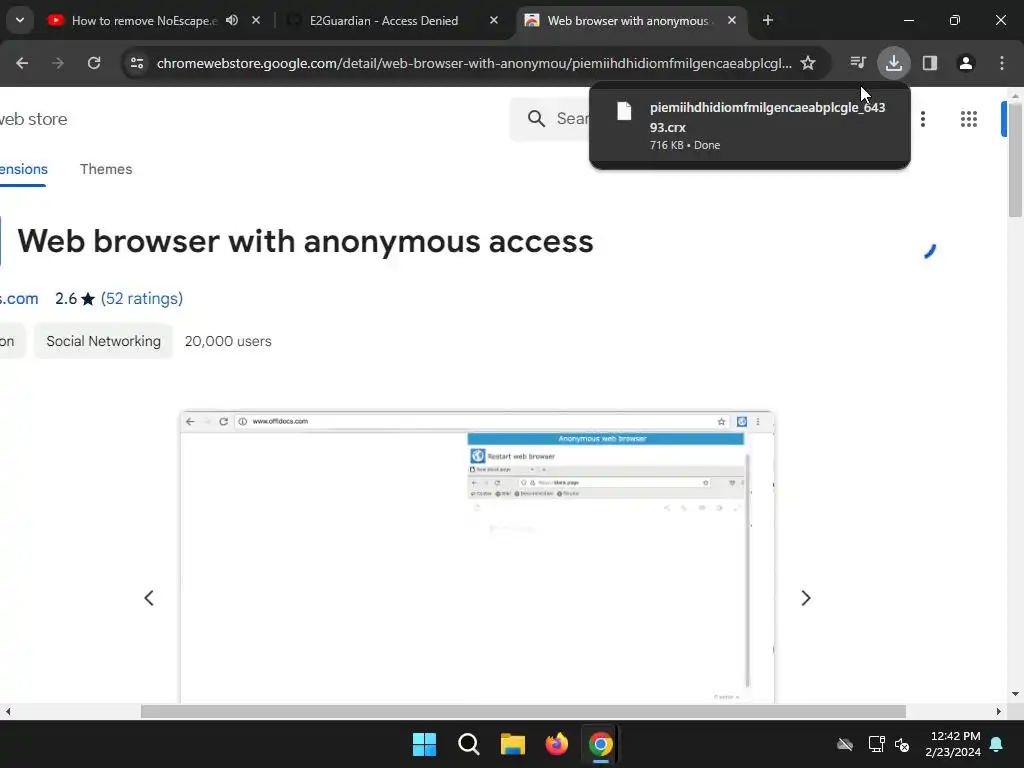Open the Google apps grid icon
This screenshot has width=1024, height=768.
point(969,119)
